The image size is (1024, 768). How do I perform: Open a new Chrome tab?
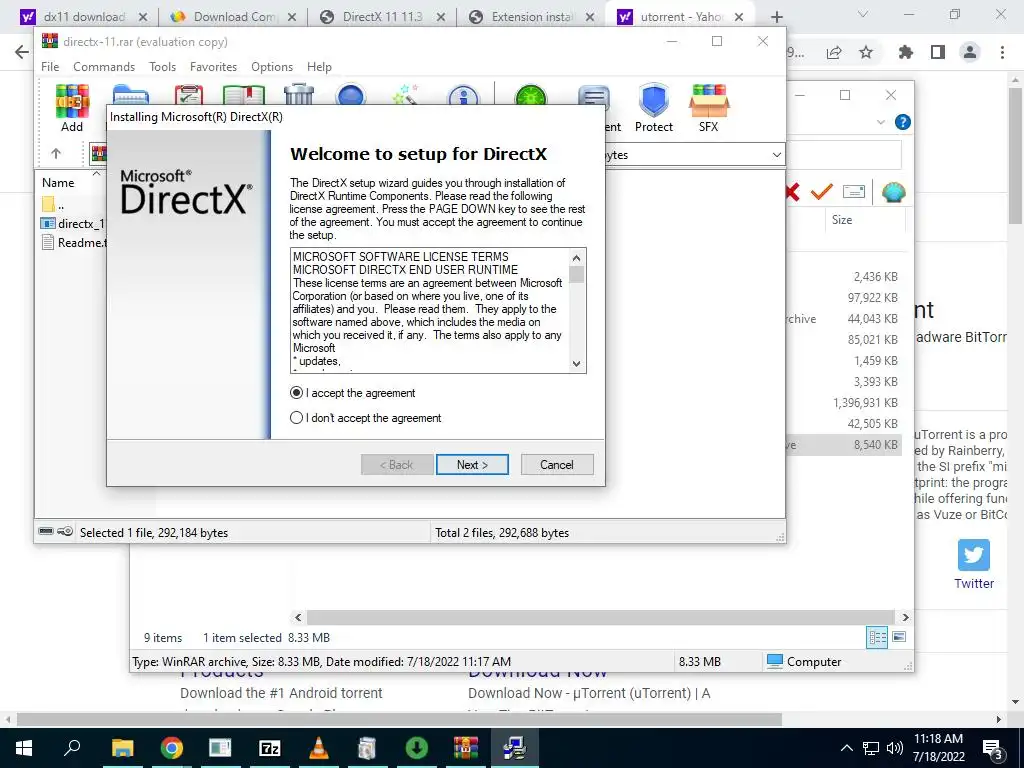[776, 17]
